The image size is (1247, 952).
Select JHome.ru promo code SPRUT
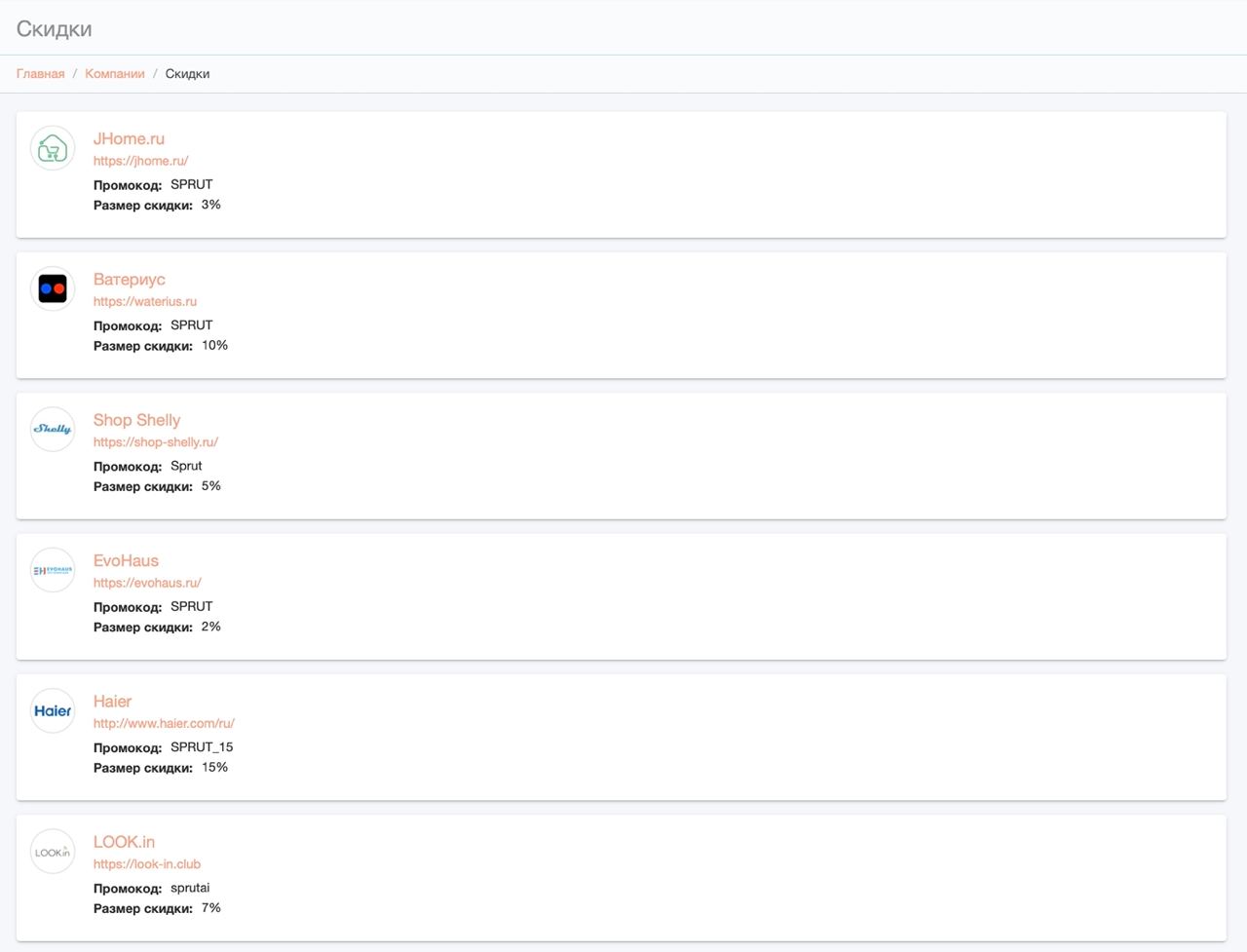(192, 184)
